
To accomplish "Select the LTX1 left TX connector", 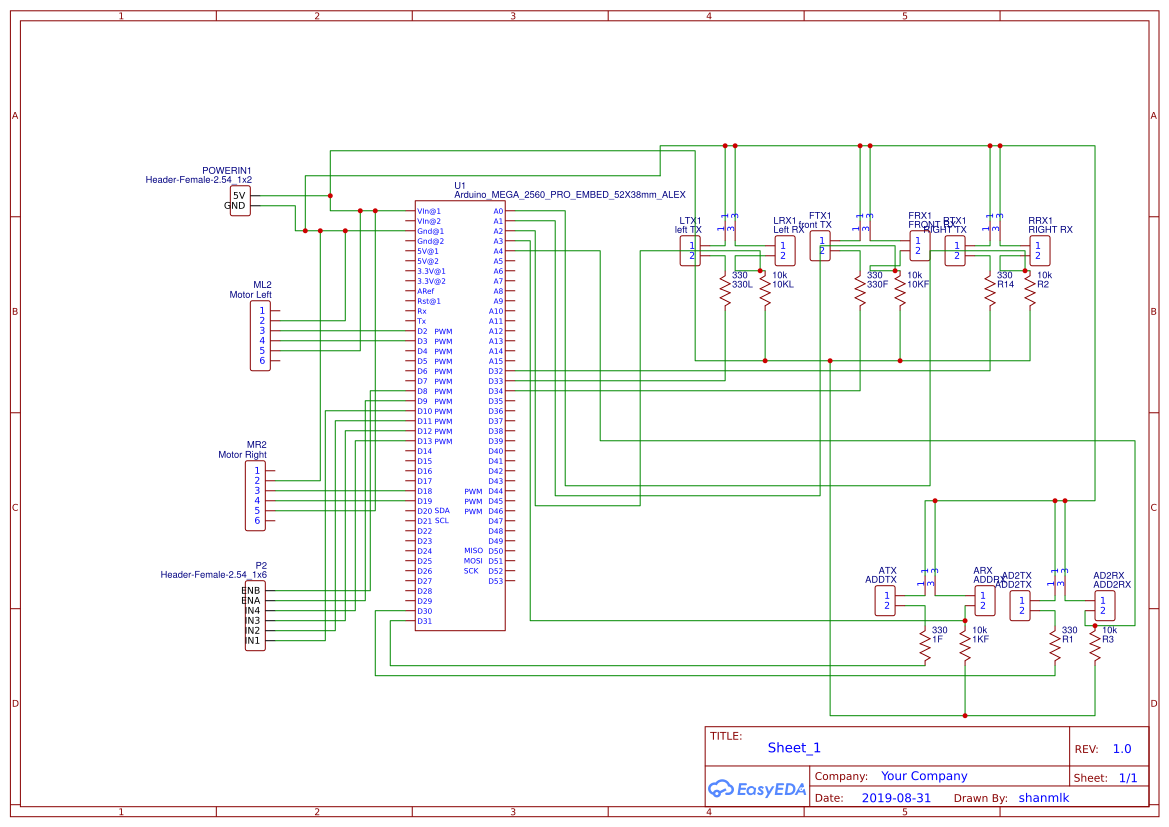I will 690,250.
